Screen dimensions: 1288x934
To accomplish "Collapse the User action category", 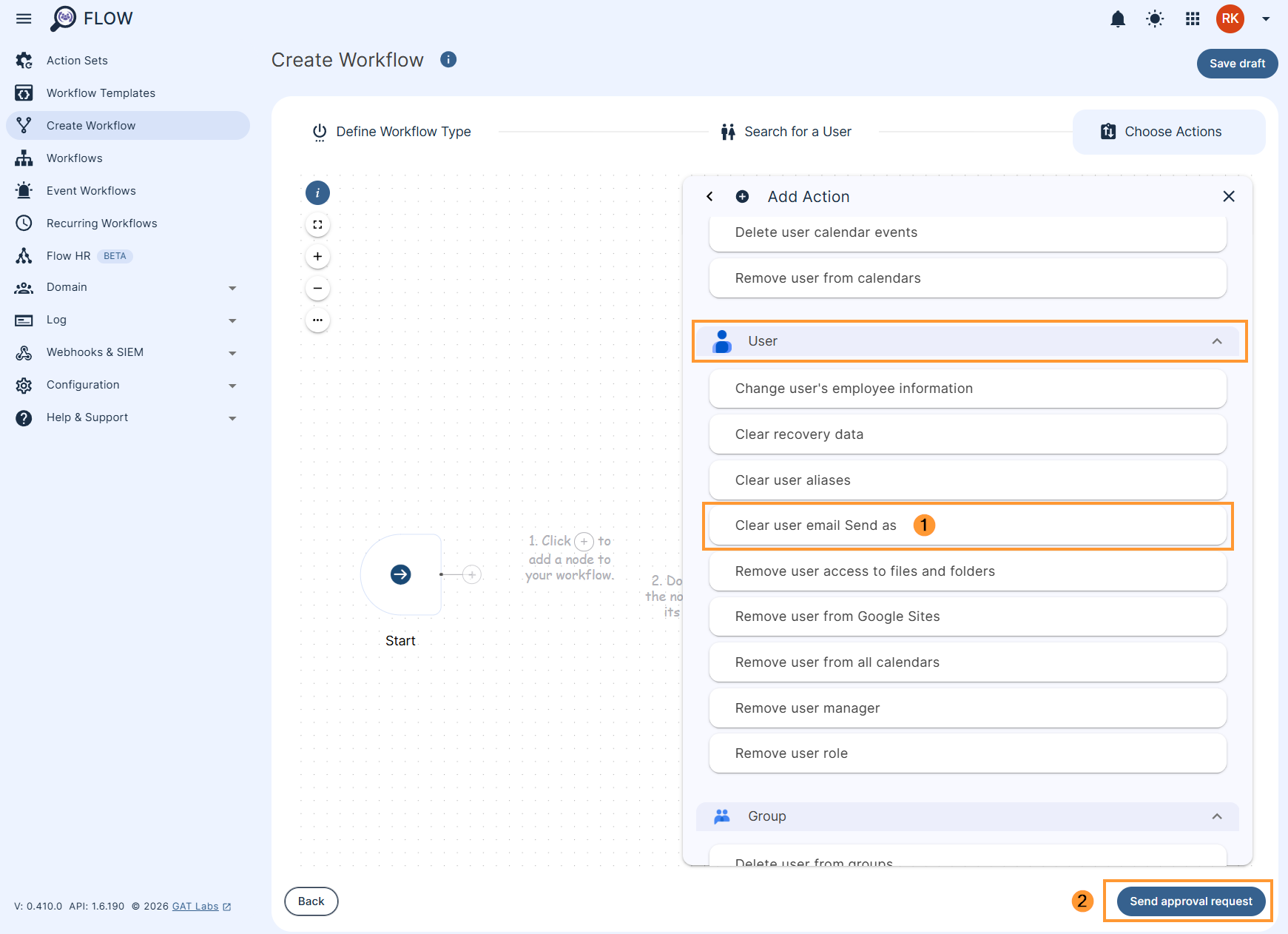I will pyautogui.click(x=1218, y=342).
